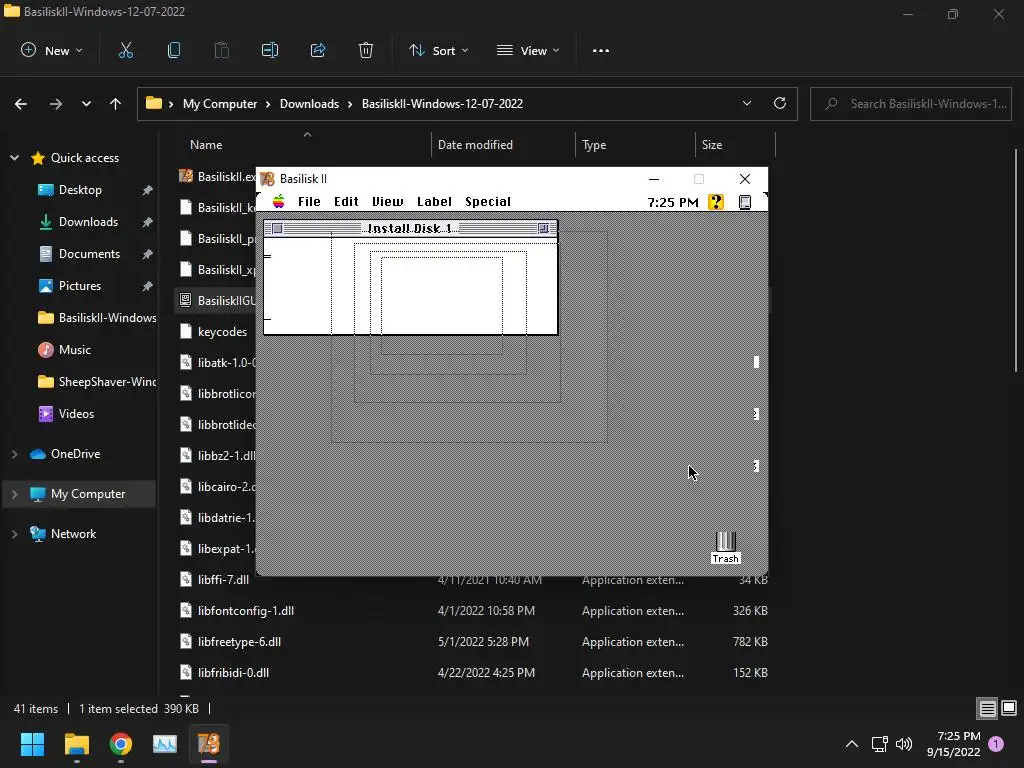Open Desktop in Quick access
1024x768 pixels.
[80, 190]
